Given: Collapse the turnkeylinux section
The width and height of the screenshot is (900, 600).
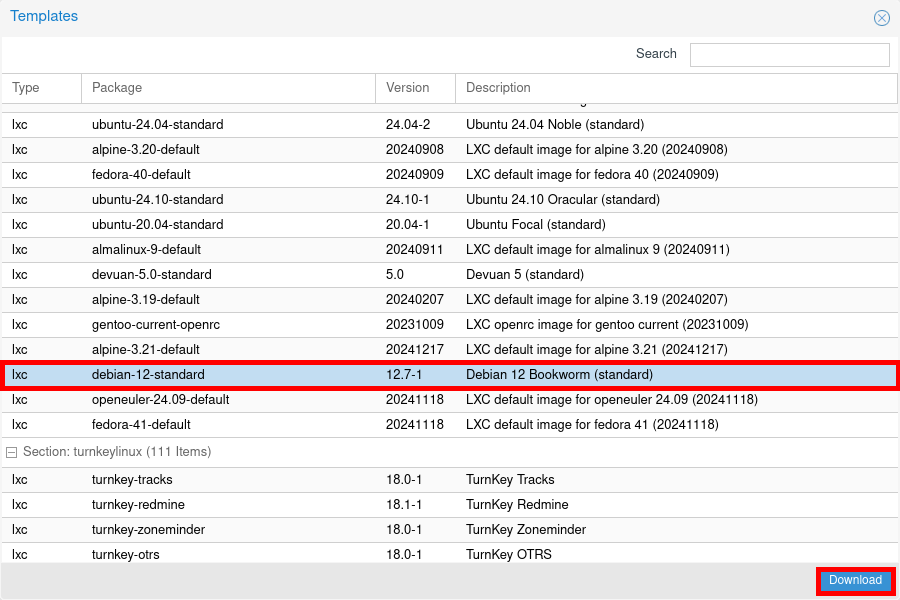Looking at the screenshot, I should coord(11,452).
